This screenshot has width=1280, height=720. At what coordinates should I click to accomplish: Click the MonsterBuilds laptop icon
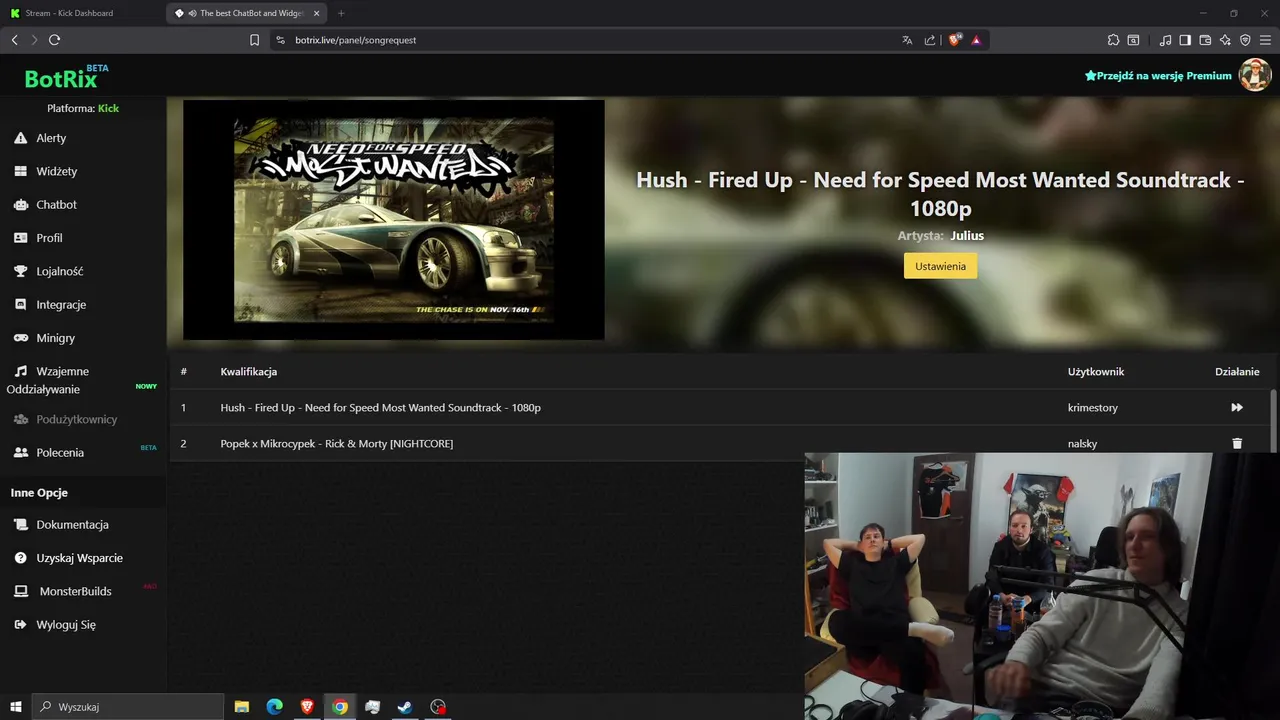[20, 591]
